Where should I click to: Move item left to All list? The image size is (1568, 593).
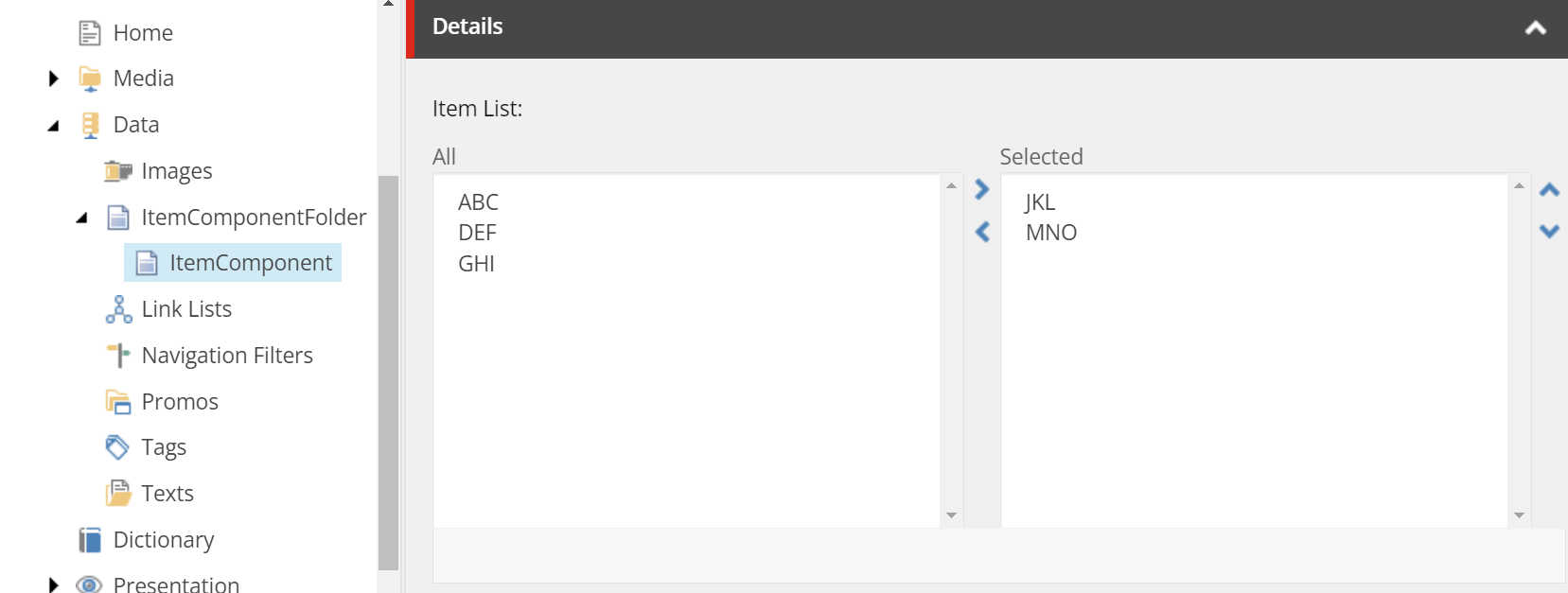[x=982, y=232]
